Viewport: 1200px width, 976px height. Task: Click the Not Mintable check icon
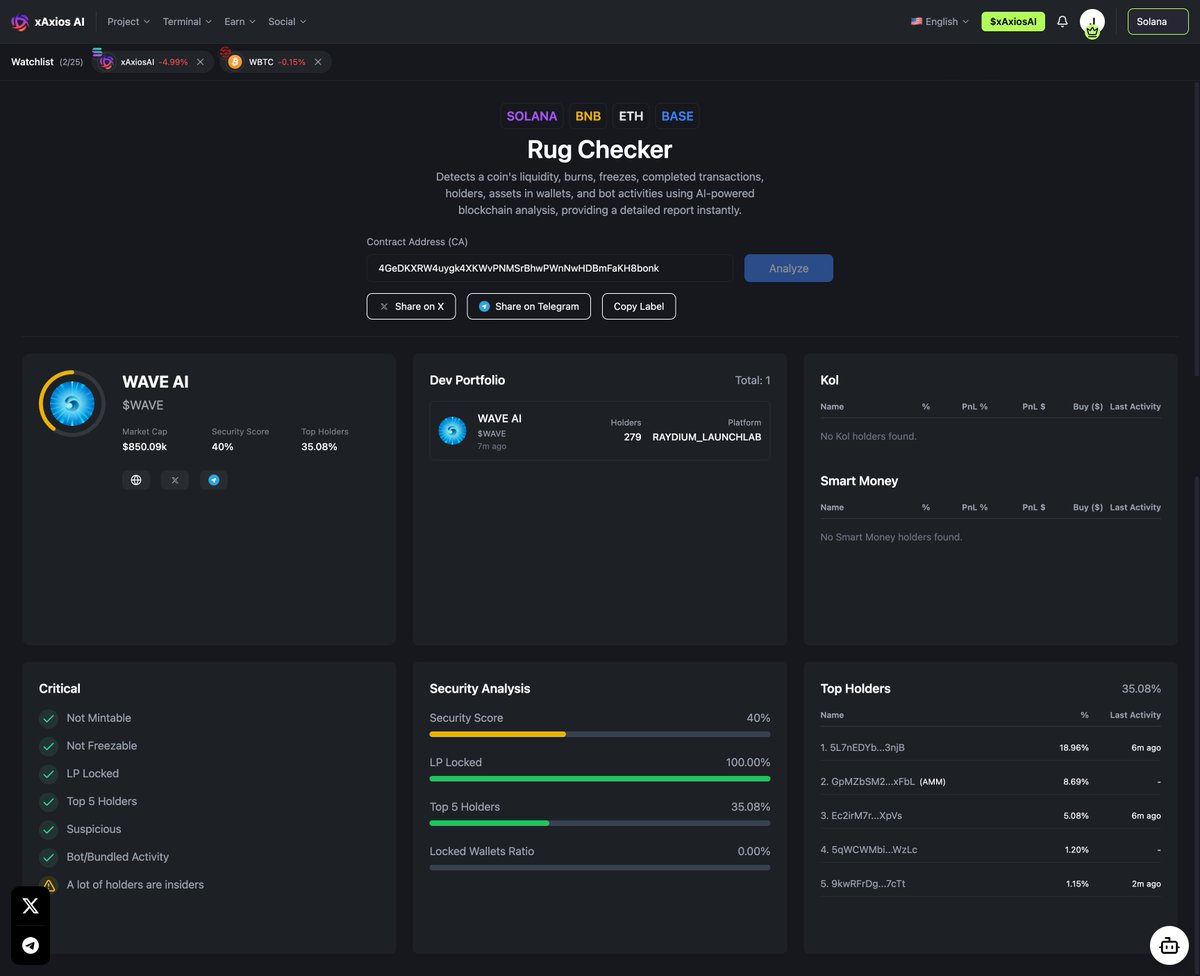tap(48, 718)
